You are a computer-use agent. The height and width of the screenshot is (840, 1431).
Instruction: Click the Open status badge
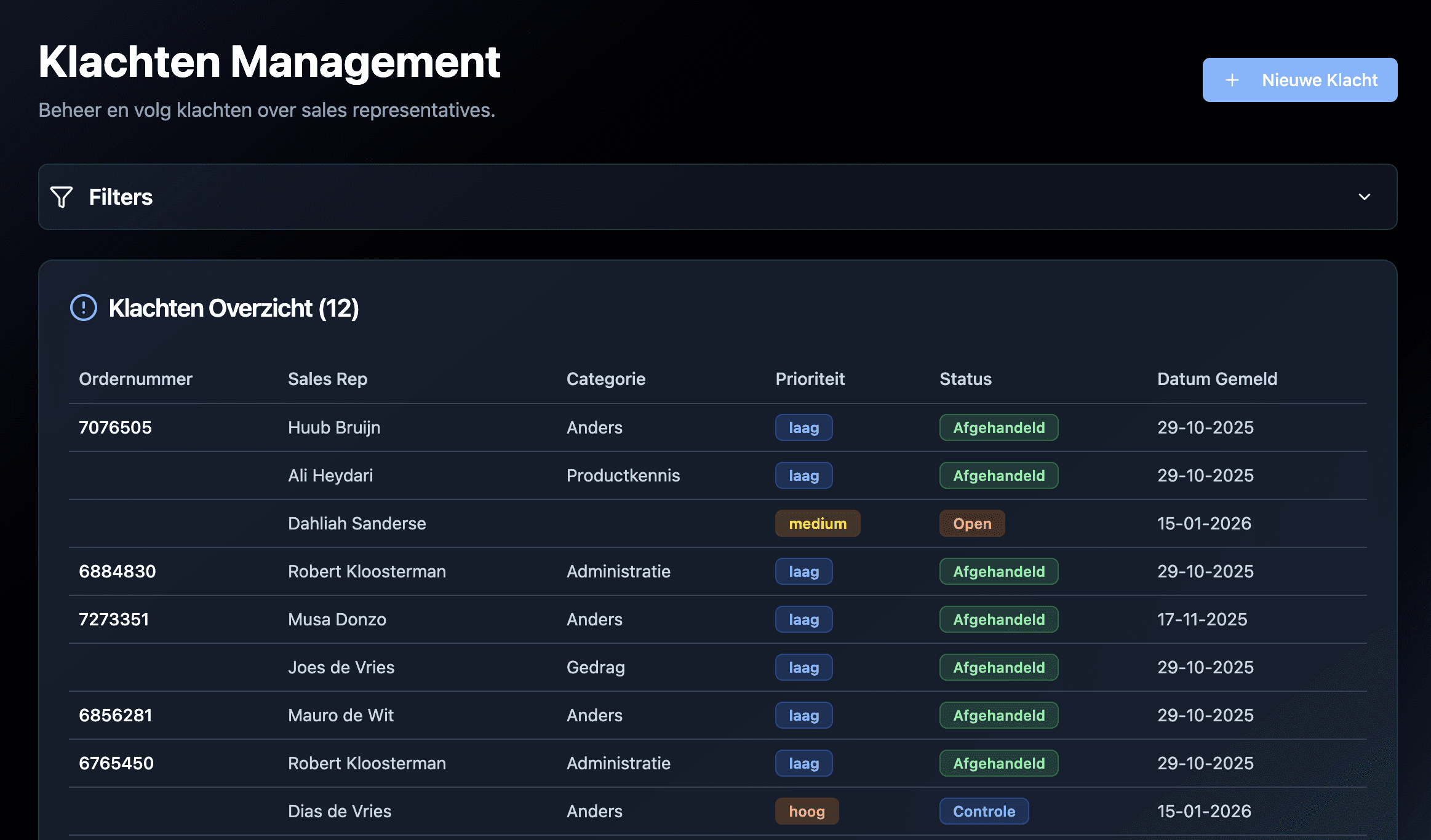pos(971,523)
